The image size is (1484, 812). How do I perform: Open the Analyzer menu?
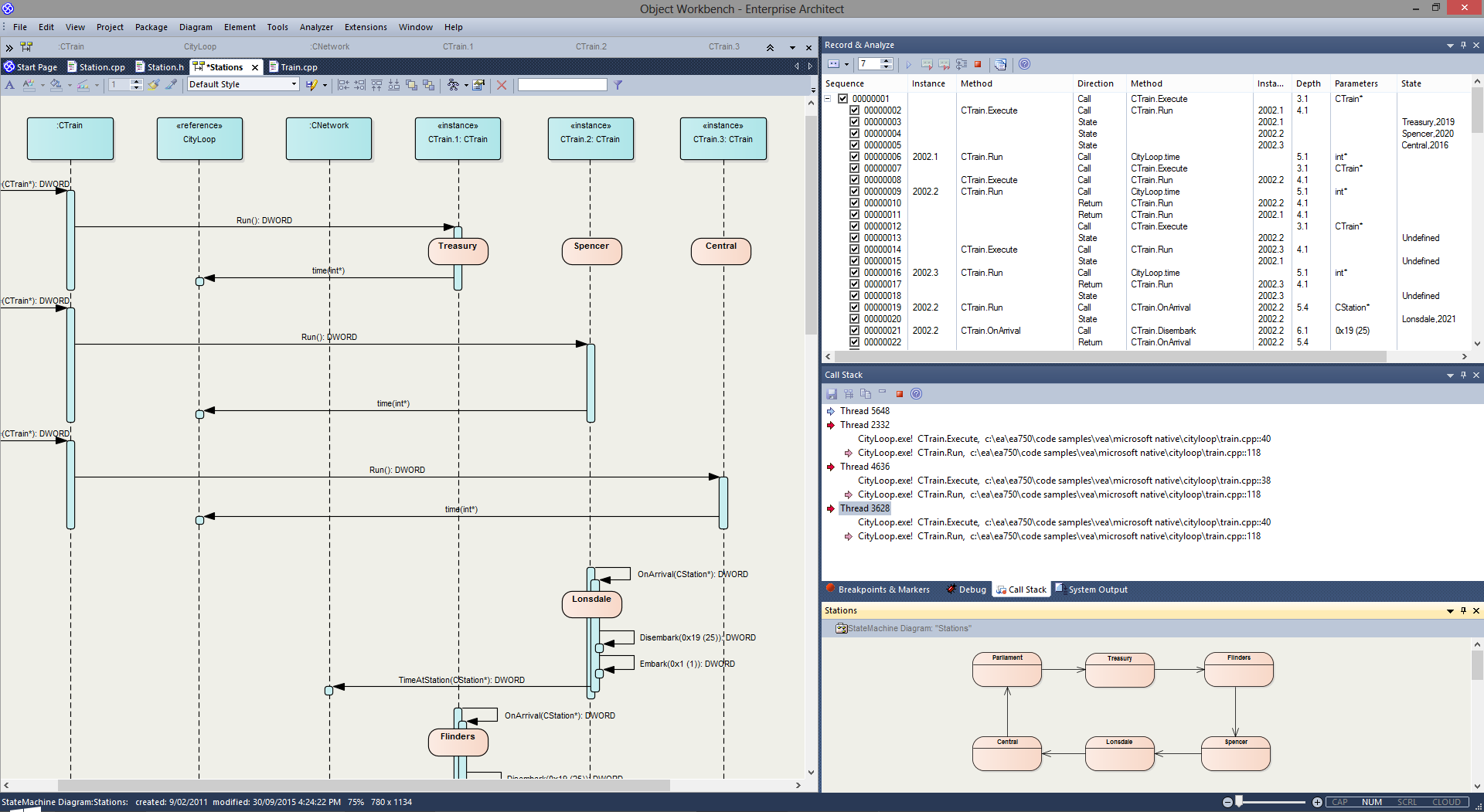316,27
